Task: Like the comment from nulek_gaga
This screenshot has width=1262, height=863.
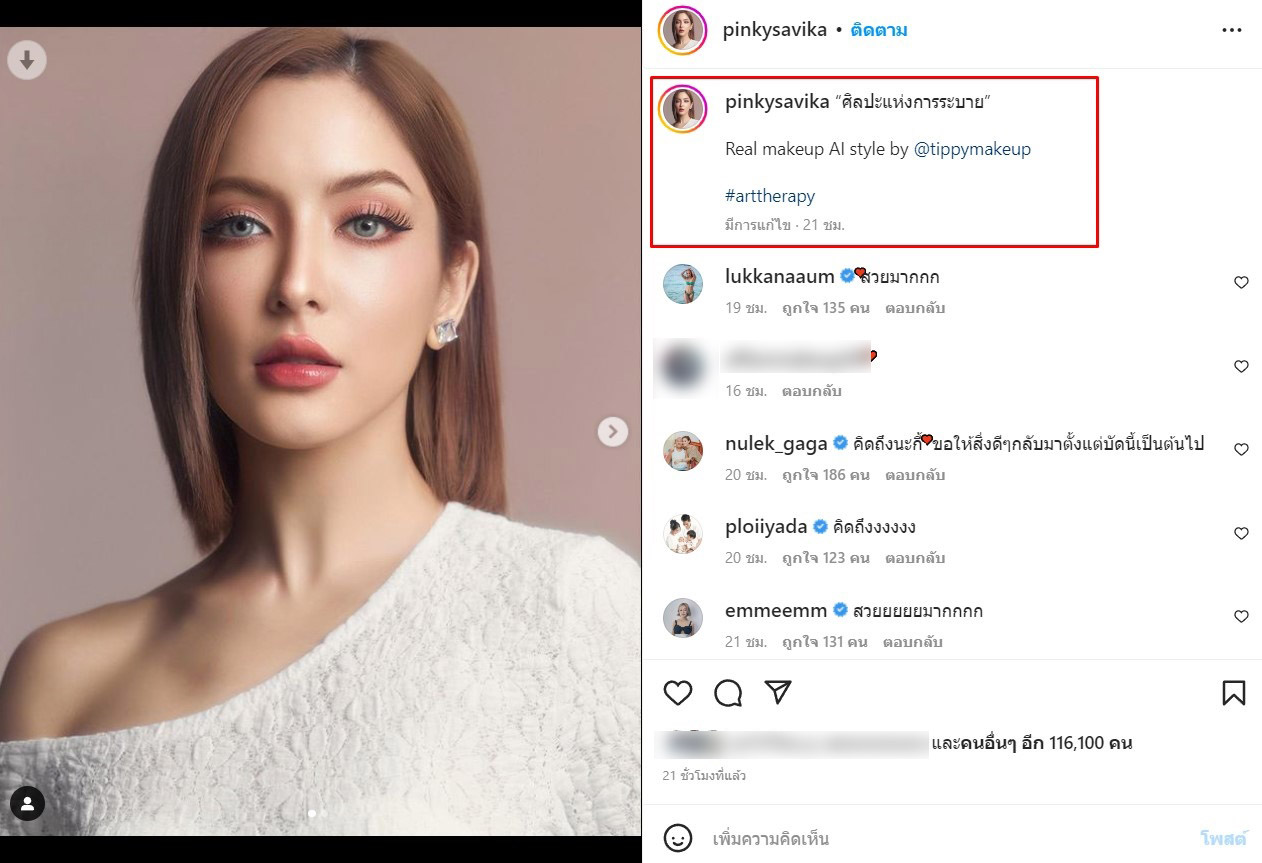Action: (1241, 450)
